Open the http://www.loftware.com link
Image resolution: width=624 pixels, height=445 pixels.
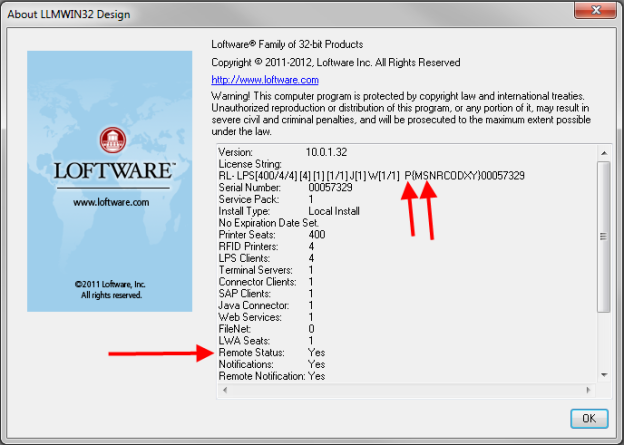pyautogui.click(x=265, y=80)
